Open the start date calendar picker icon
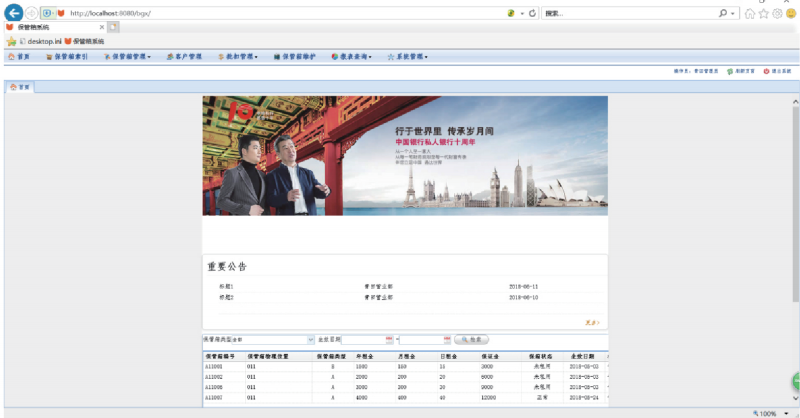The image size is (800, 418). click(x=389, y=340)
